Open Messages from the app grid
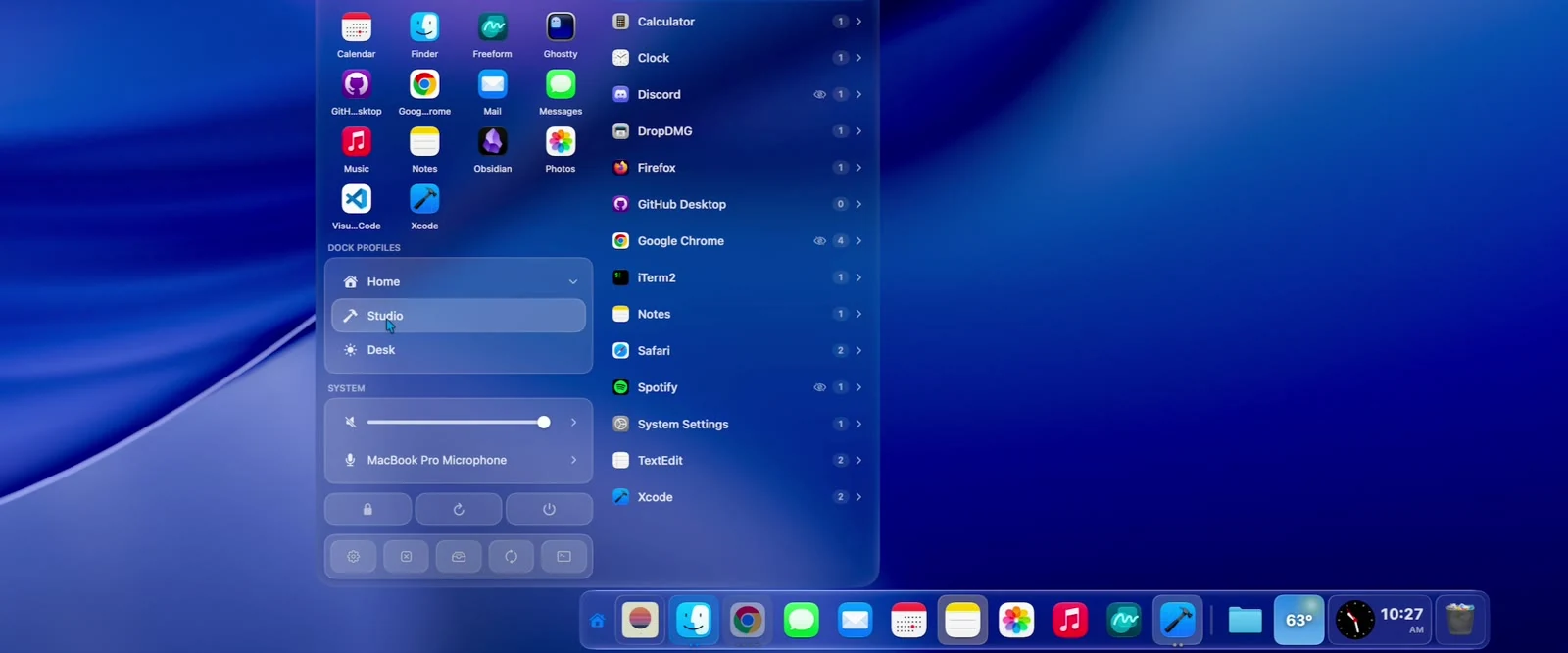This screenshot has height=653, width=1568. tap(561, 84)
